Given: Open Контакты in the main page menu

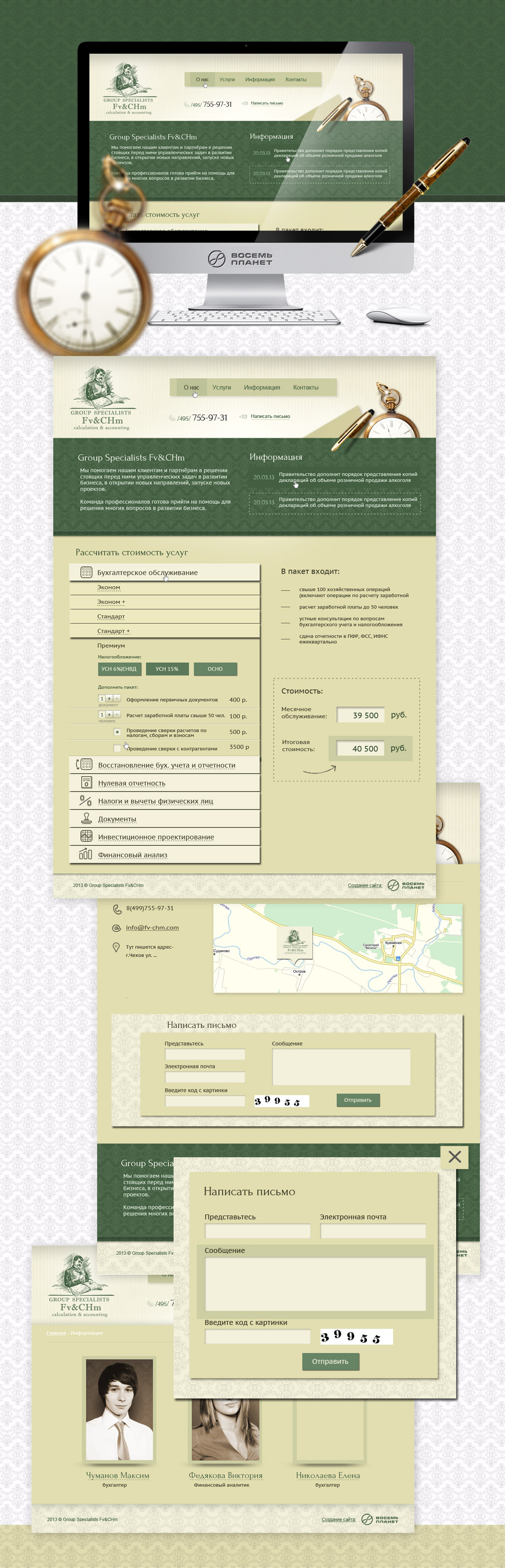Looking at the screenshot, I should point(305,387).
